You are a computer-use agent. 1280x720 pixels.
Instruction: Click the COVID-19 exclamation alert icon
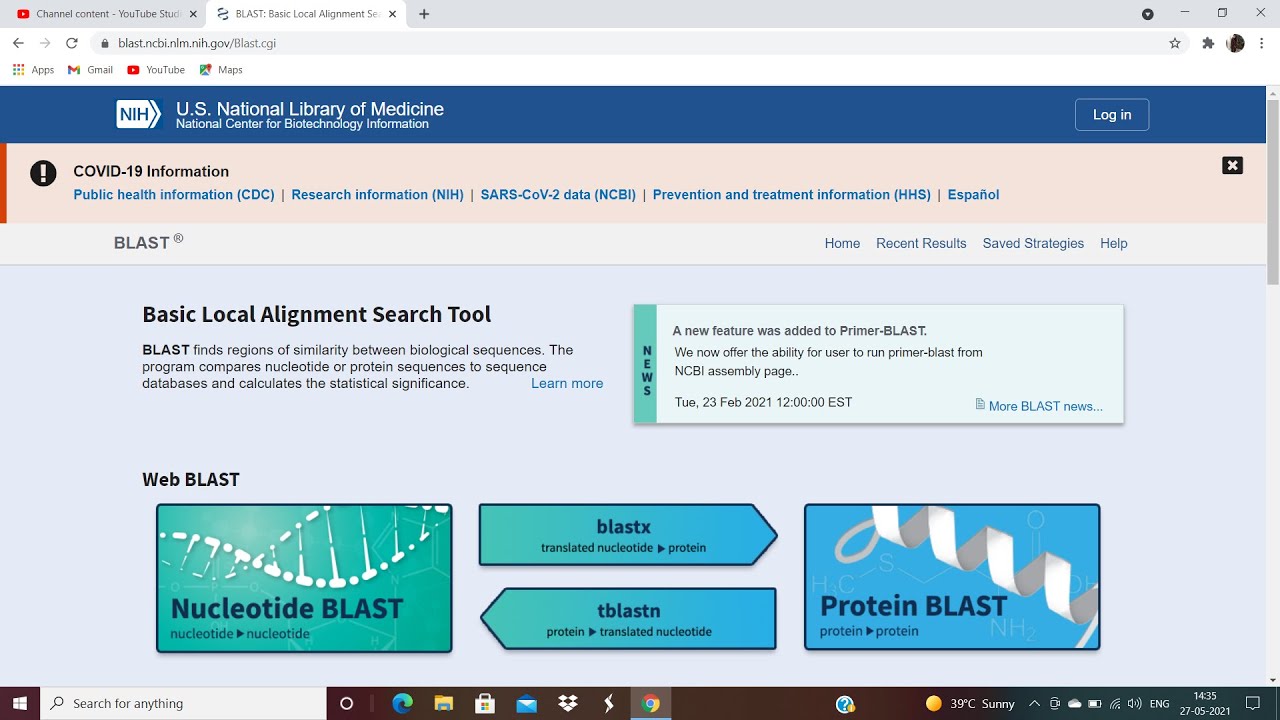pos(43,173)
